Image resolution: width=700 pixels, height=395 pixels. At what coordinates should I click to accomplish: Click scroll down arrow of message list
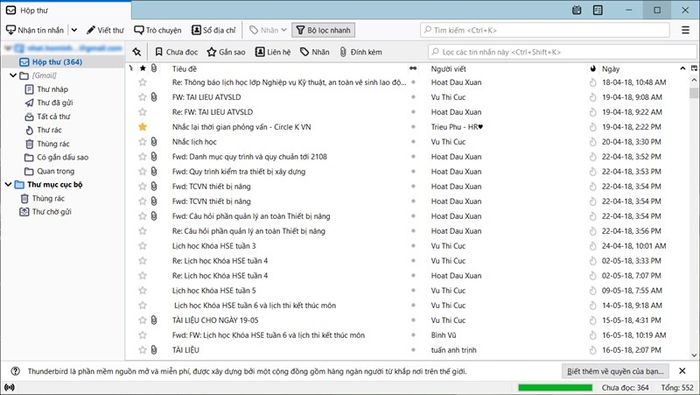click(694, 355)
